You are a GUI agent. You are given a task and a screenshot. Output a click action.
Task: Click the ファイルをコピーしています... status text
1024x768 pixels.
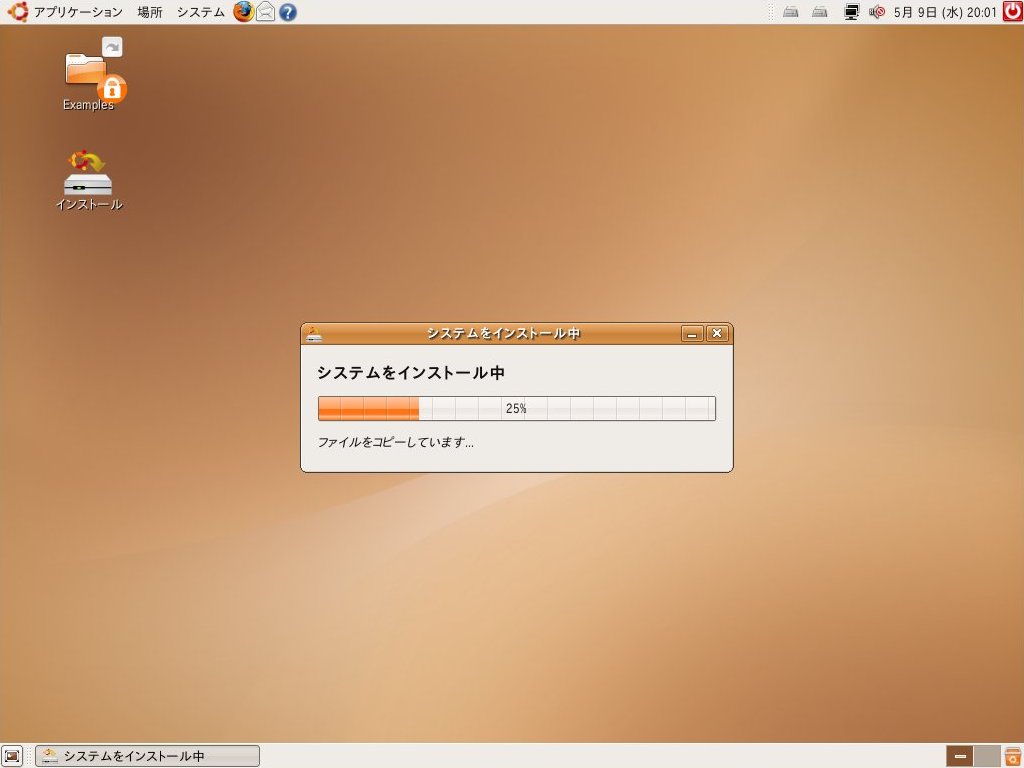[x=396, y=442]
